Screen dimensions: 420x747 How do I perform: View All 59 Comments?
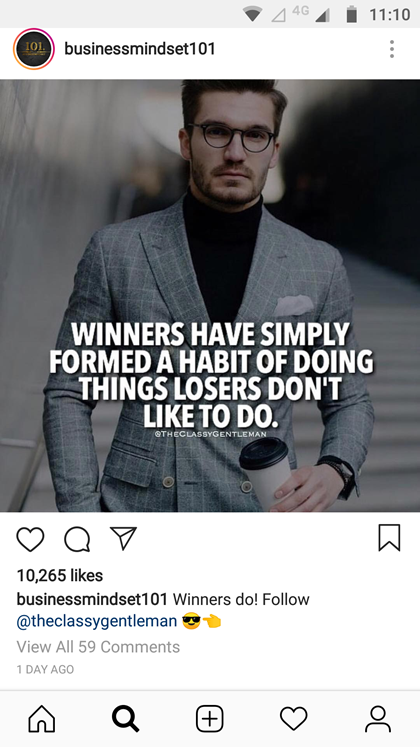click(98, 646)
